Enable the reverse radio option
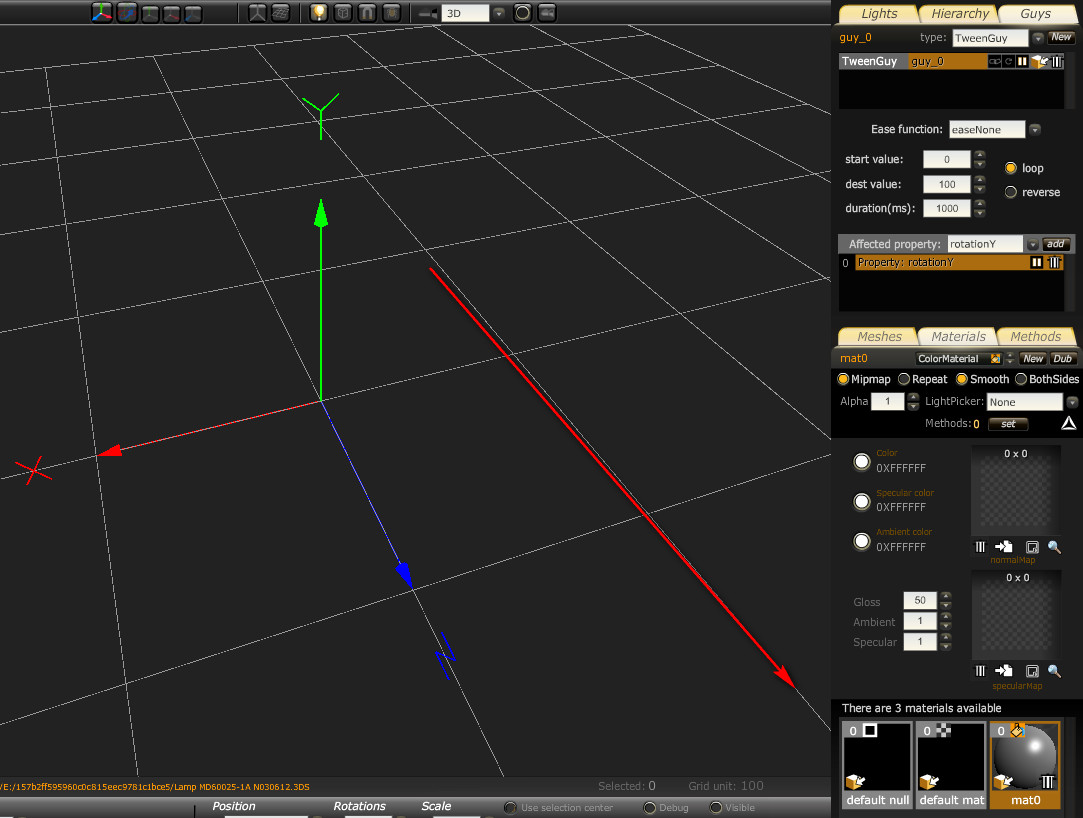1083x818 pixels. click(1011, 192)
